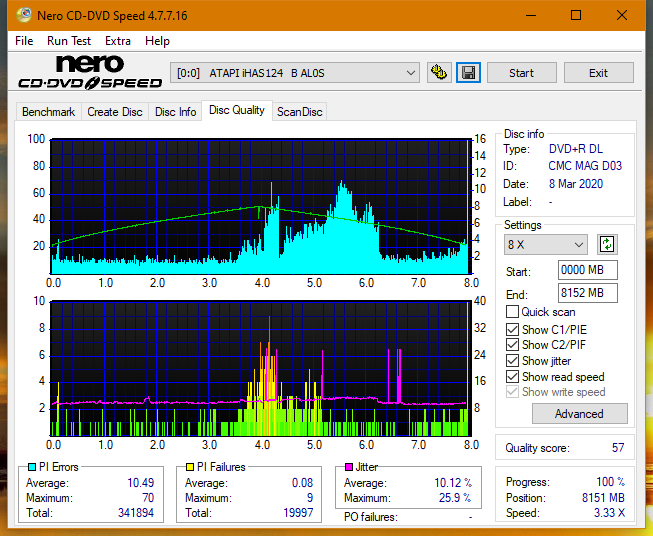Click the disc type DVD+R DL
Image resolution: width=653 pixels, height=536 pixels.
coord(576,149)
